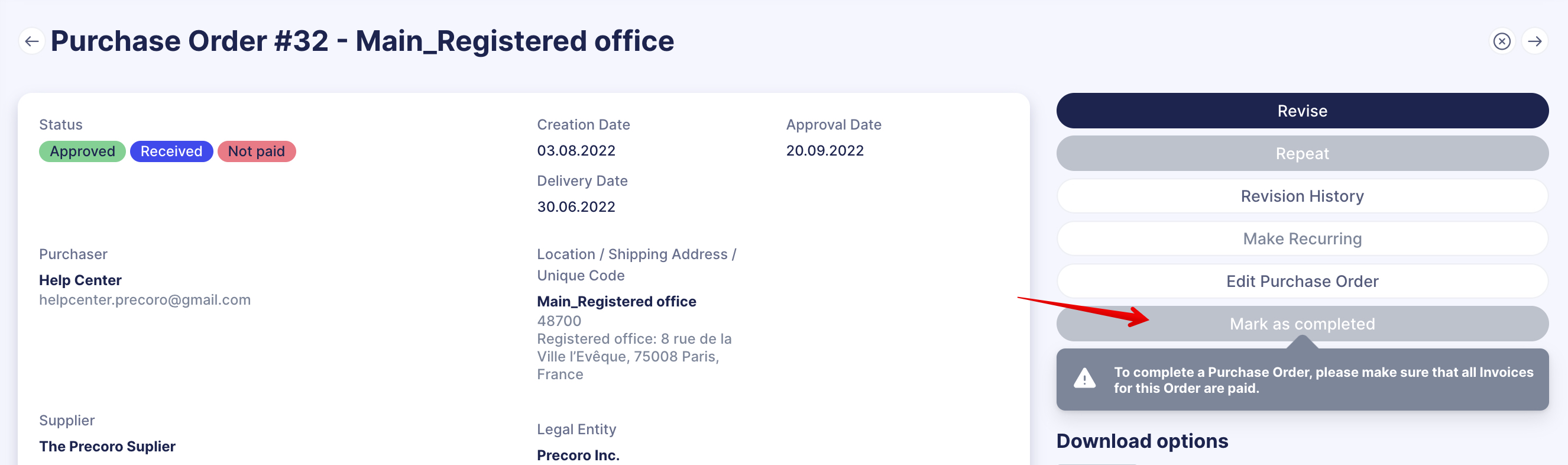Click Main_Registered office location name

coord(617,302)
